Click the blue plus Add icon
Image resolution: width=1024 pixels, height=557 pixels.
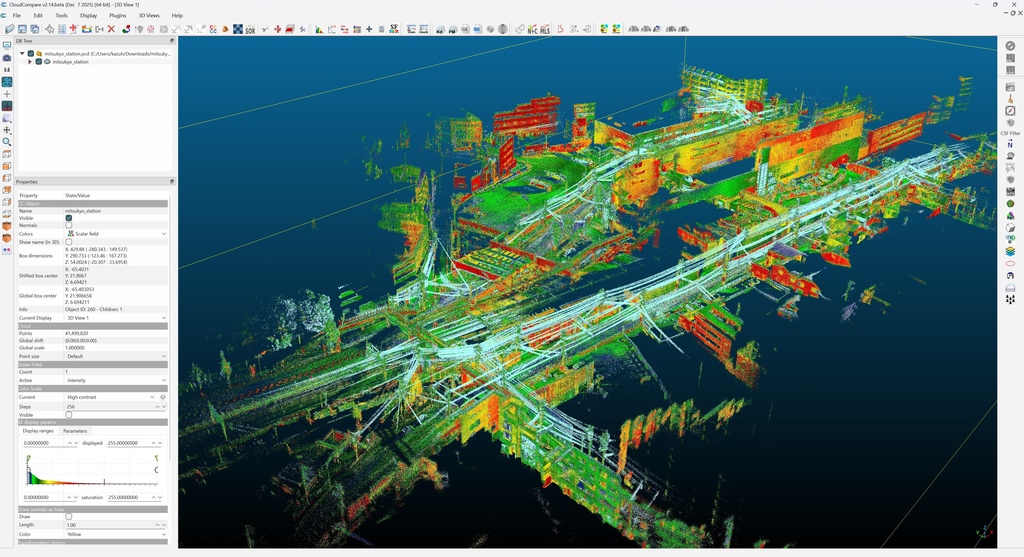coord(369,29)
